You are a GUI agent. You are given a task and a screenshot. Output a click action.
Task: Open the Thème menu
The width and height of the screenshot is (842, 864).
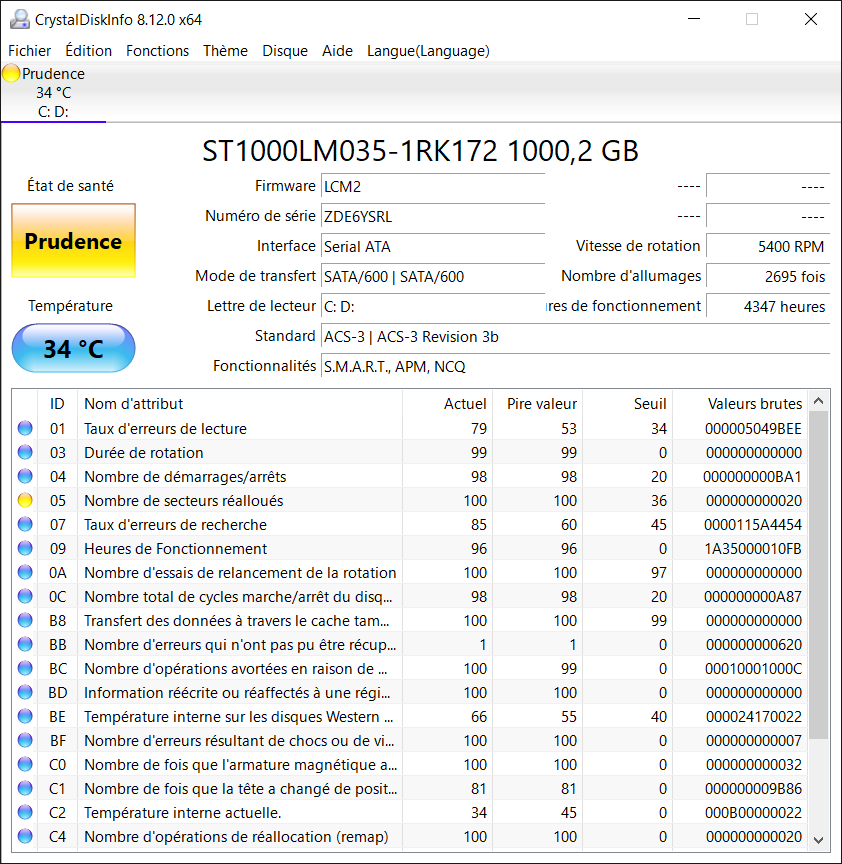tap(225, 51)
